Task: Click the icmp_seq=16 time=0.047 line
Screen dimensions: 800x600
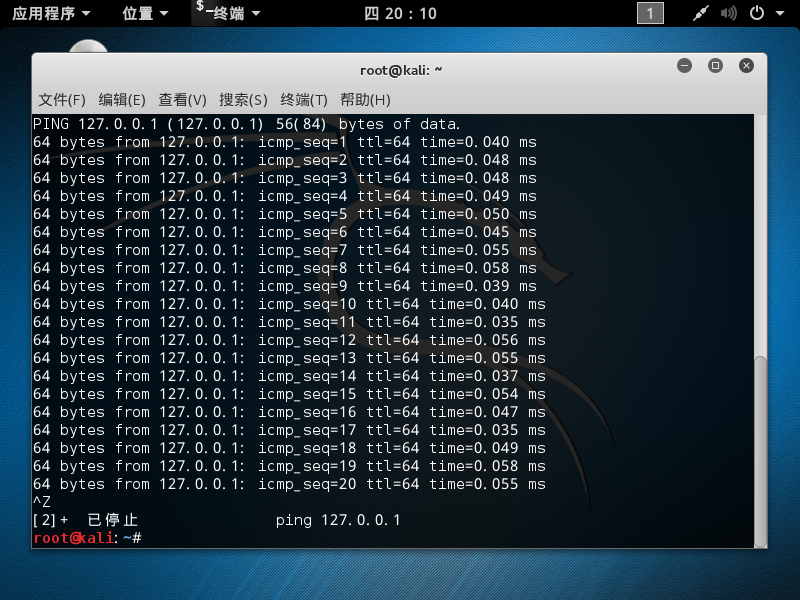Action: [289, 412]
